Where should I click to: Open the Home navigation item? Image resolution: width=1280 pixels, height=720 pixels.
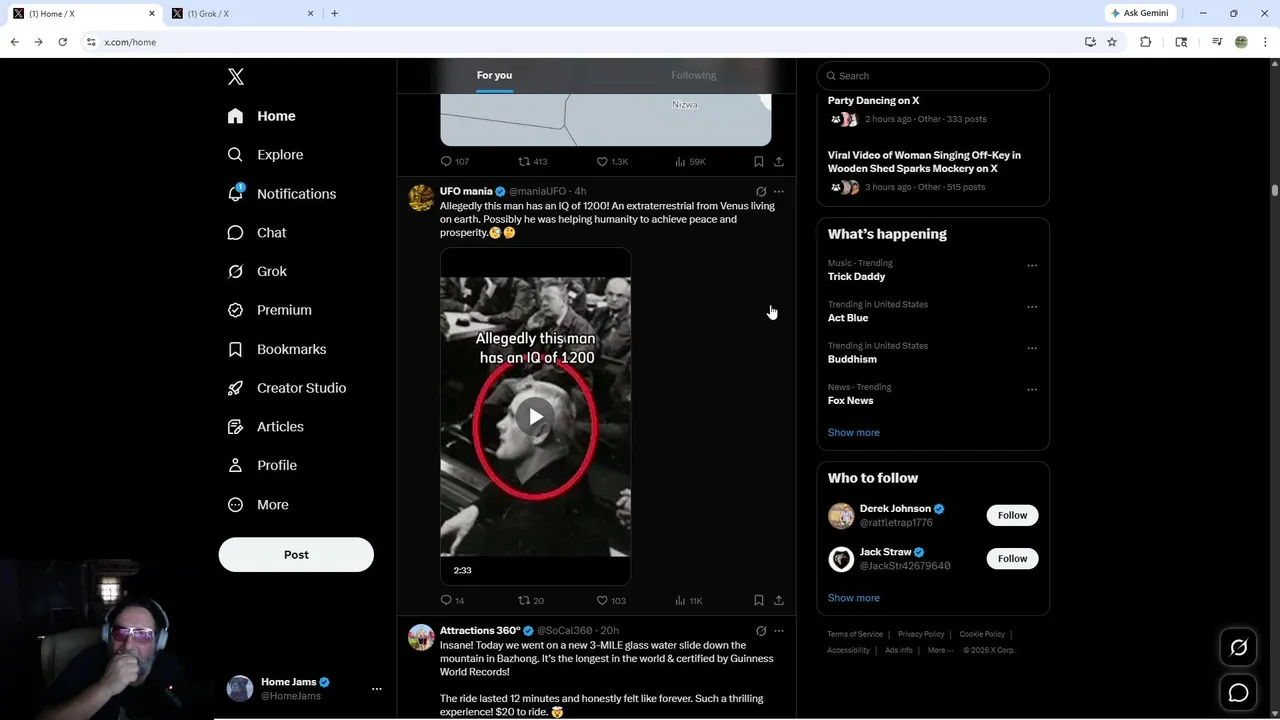261,116
